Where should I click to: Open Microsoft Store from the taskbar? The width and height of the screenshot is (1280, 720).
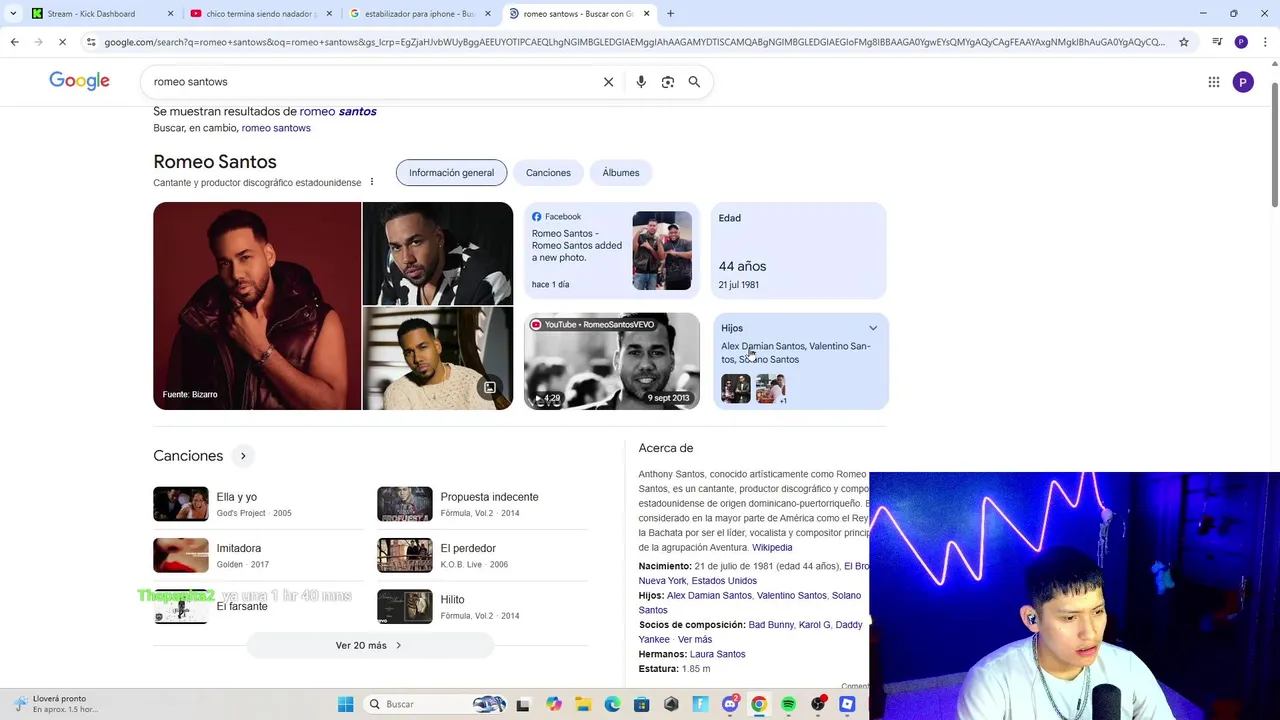641,704
